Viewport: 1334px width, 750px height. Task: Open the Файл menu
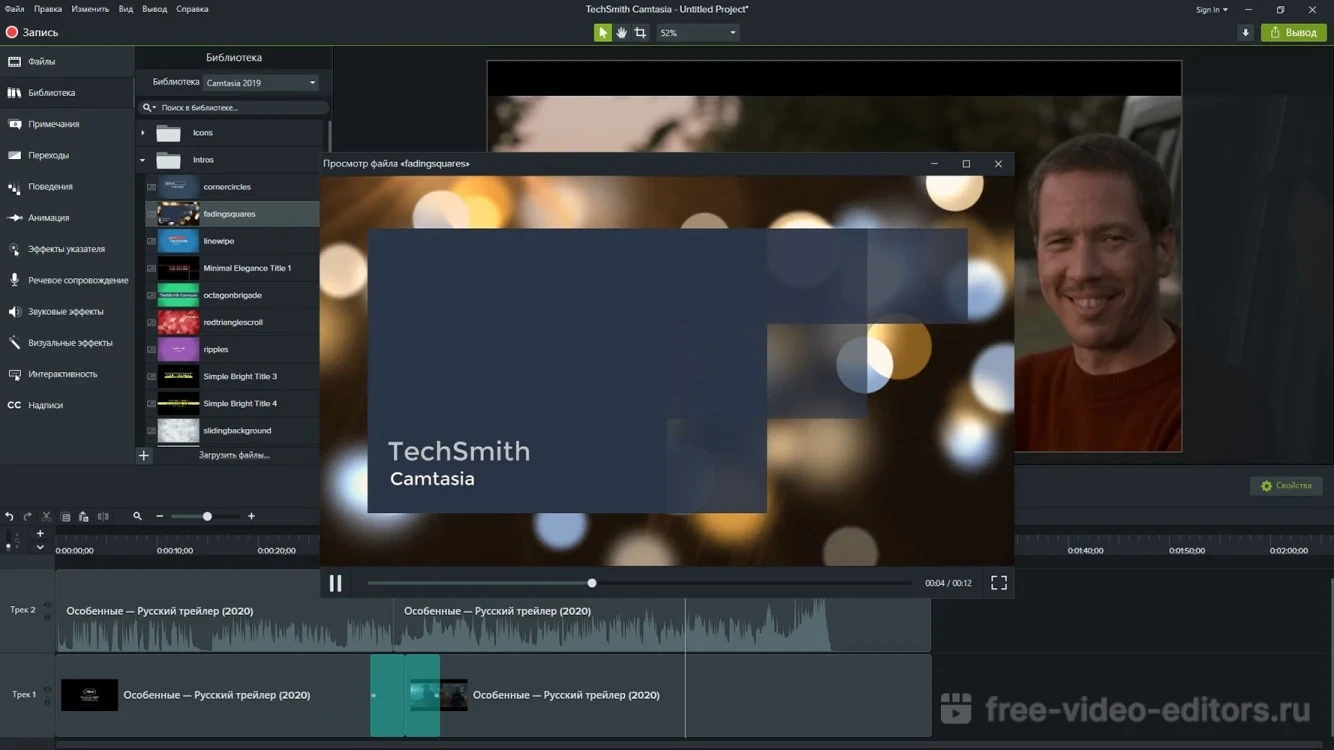click(x=14, y=9)
